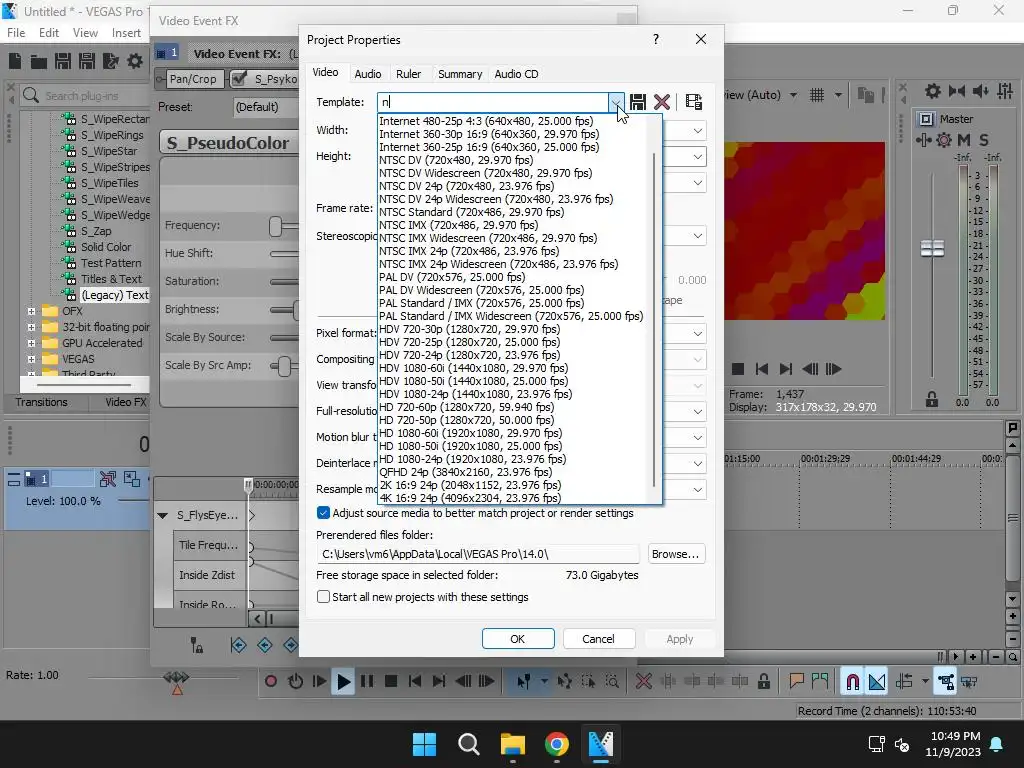Click the master bus lock icon
This screenshot has width=1024, height=768.
[x=932, y=400]
